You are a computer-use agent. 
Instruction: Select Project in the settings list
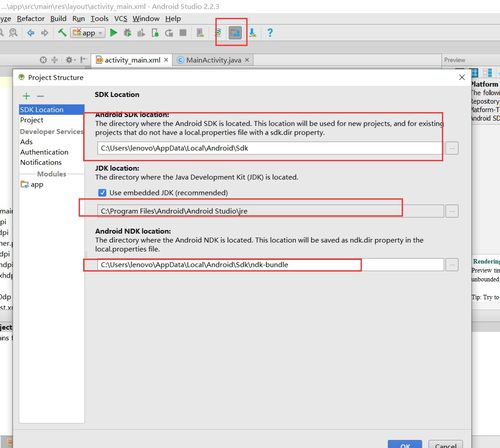point(32,120)
